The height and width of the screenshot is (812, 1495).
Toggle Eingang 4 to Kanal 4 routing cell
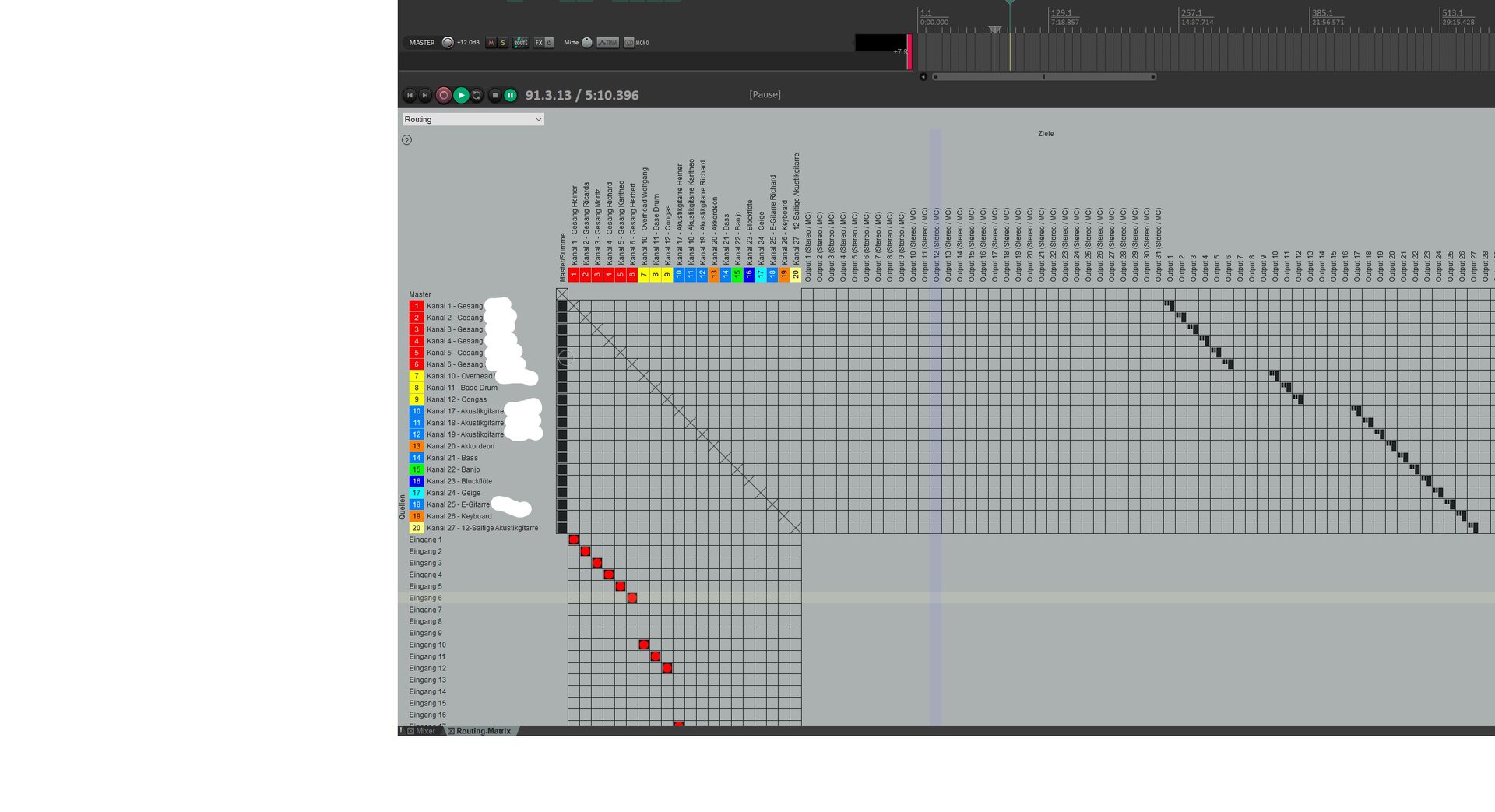(609, 575)
